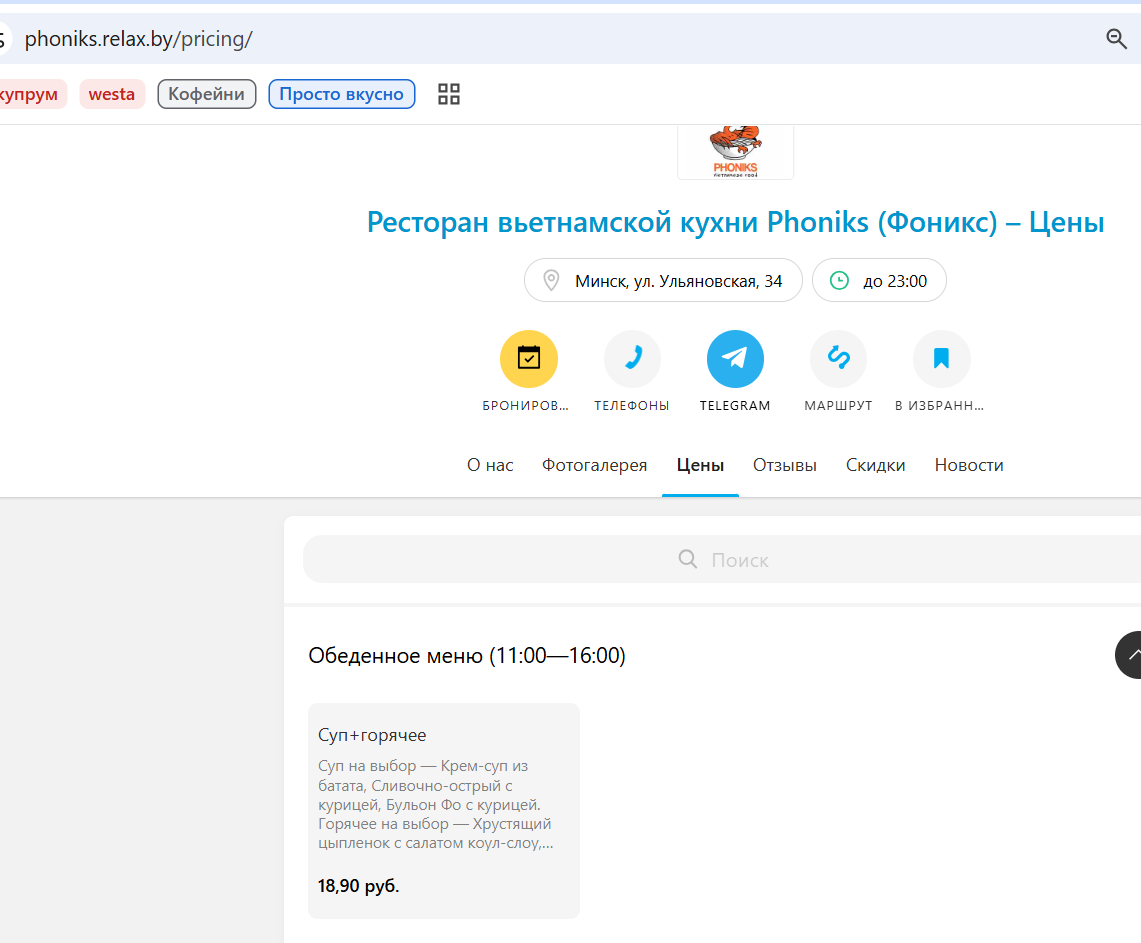Open the Telegram paper plane icon
The image size is (1141, 943).
point(735,359)
